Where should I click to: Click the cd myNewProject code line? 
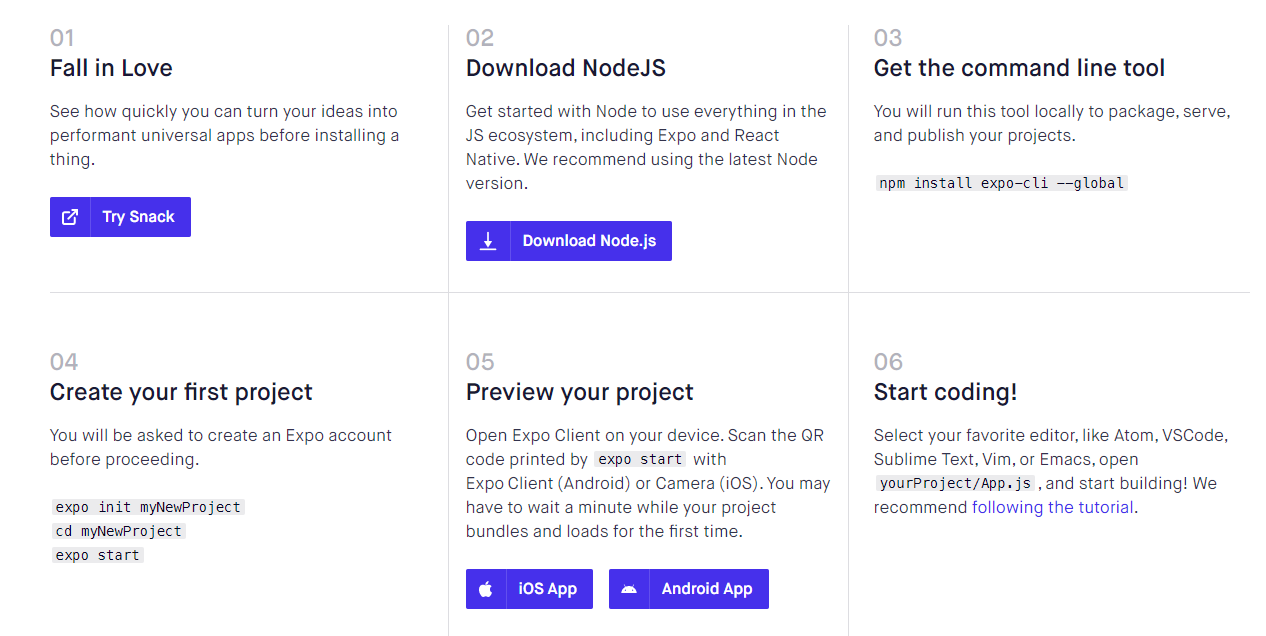click(119, 531)
